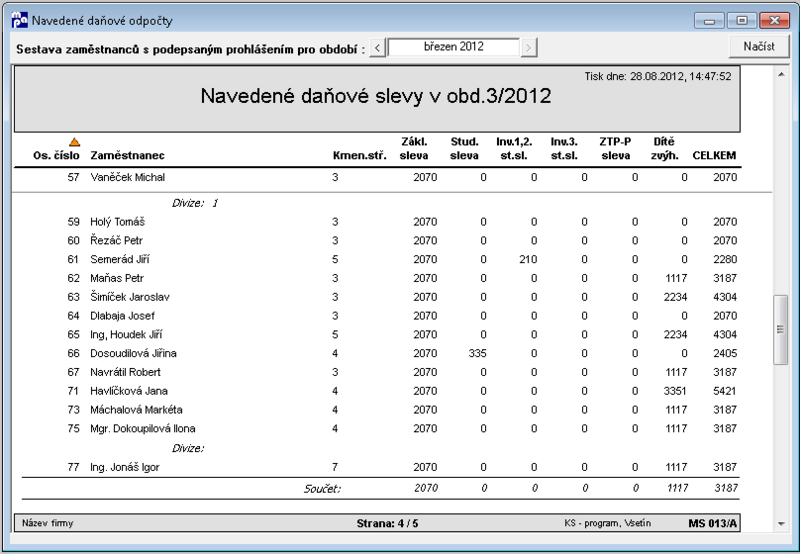Click the Načíst button
The height and width of the screenshot is (554, 800).
(x=759, y=46)
